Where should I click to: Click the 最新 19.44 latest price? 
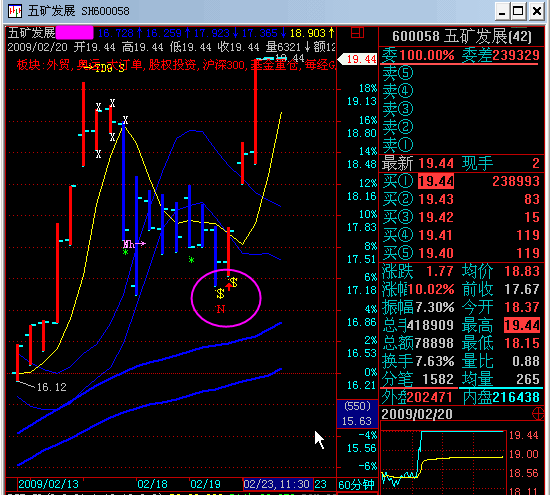point(436,163)
